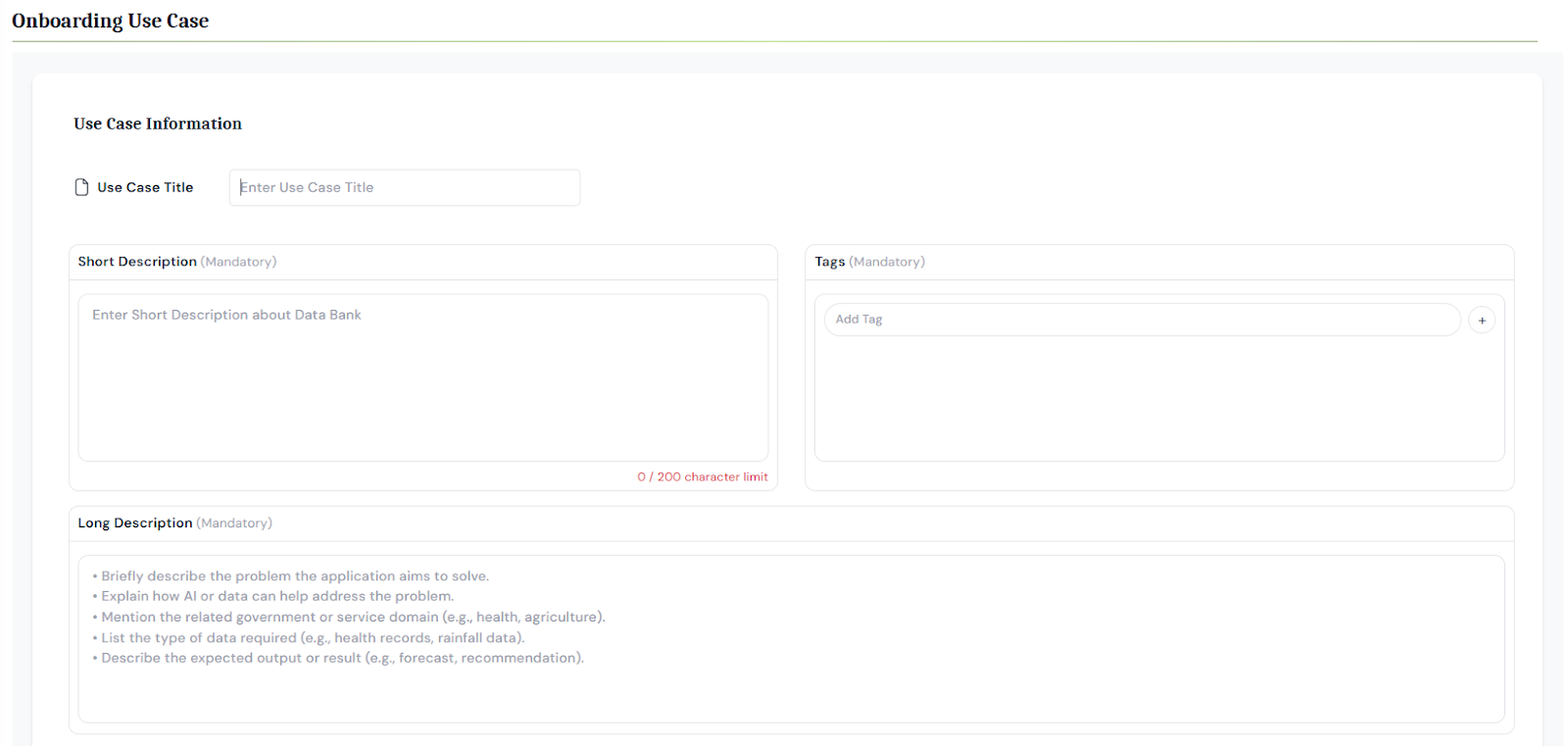Click the Long Description (Mandatory) heading
This screenshot has width=1568, height=746.
[x=175, y=523]
